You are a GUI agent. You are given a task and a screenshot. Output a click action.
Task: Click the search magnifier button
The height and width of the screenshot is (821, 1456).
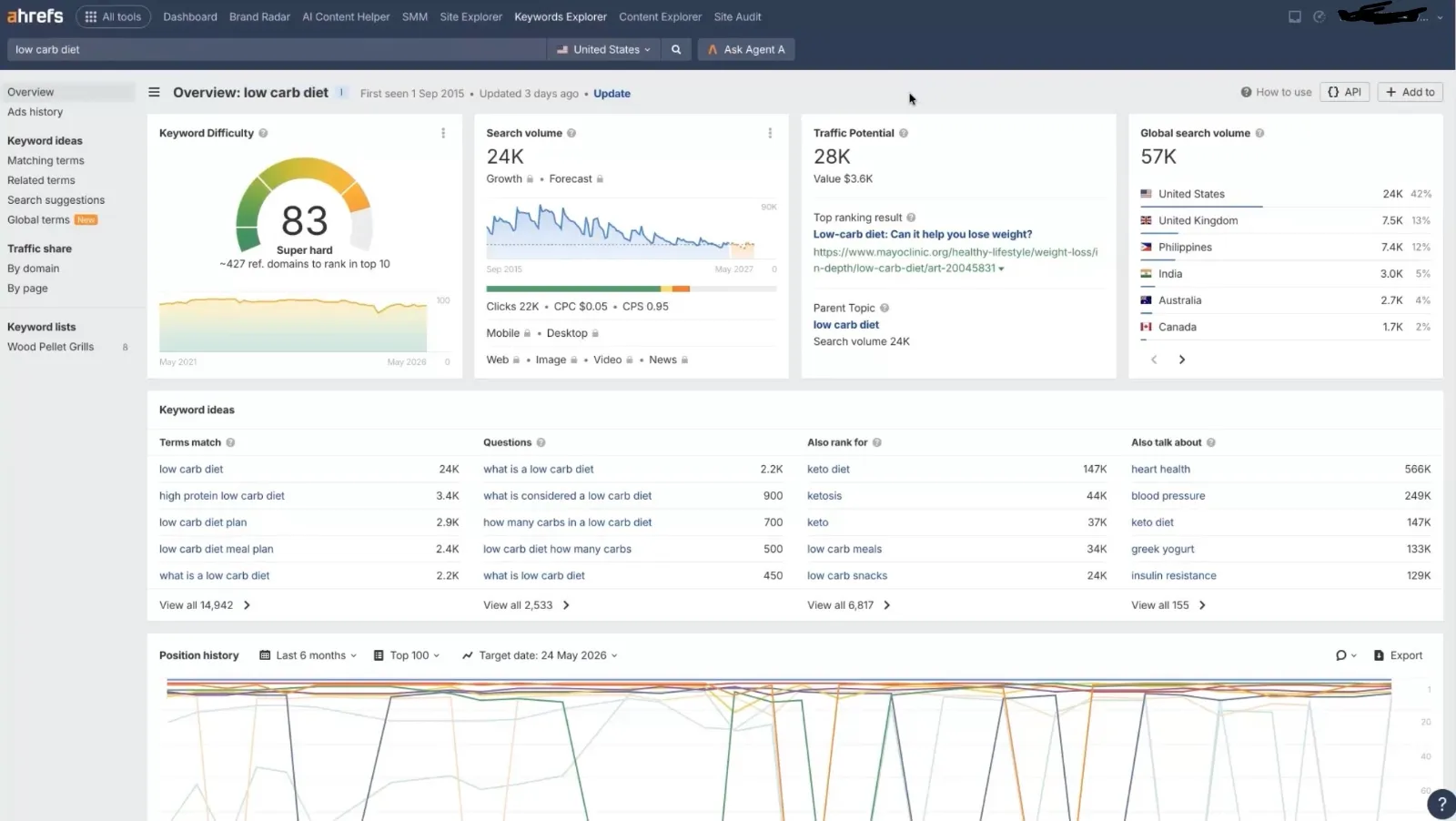(676, 50)
